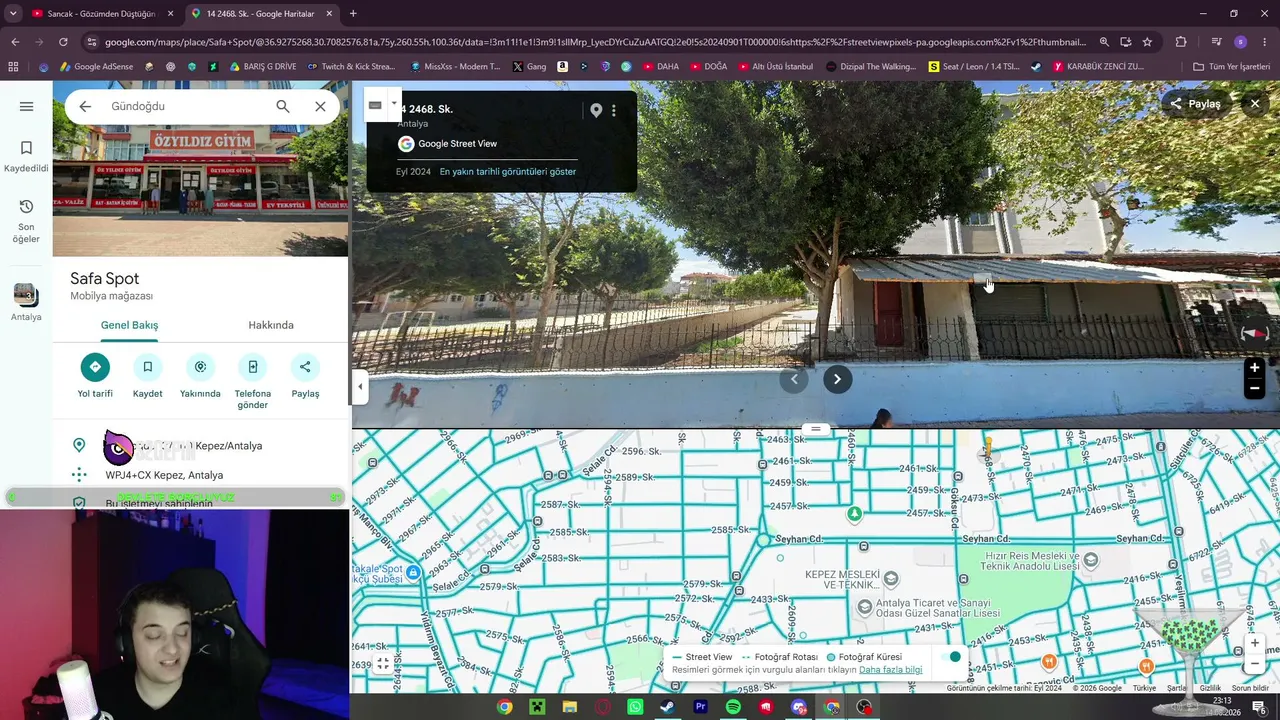Move to next Street View image
This screenshot has height=720, width=1280.
tap(837, 379)
